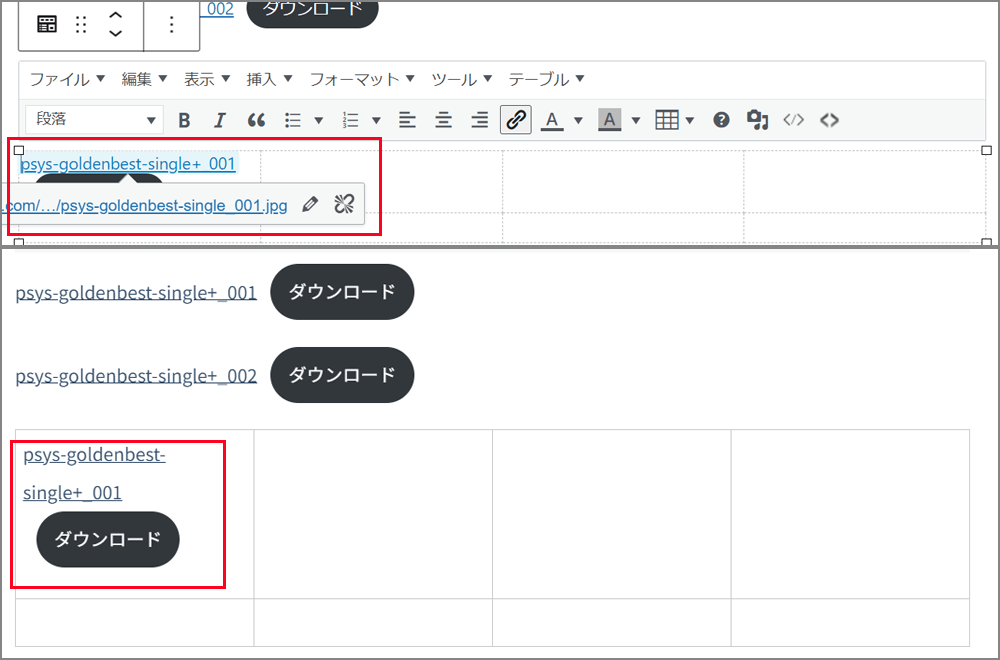The width and height of the screenshot is (1000, 660).
Task: Open the add media icon
Action: coord(757,120)
